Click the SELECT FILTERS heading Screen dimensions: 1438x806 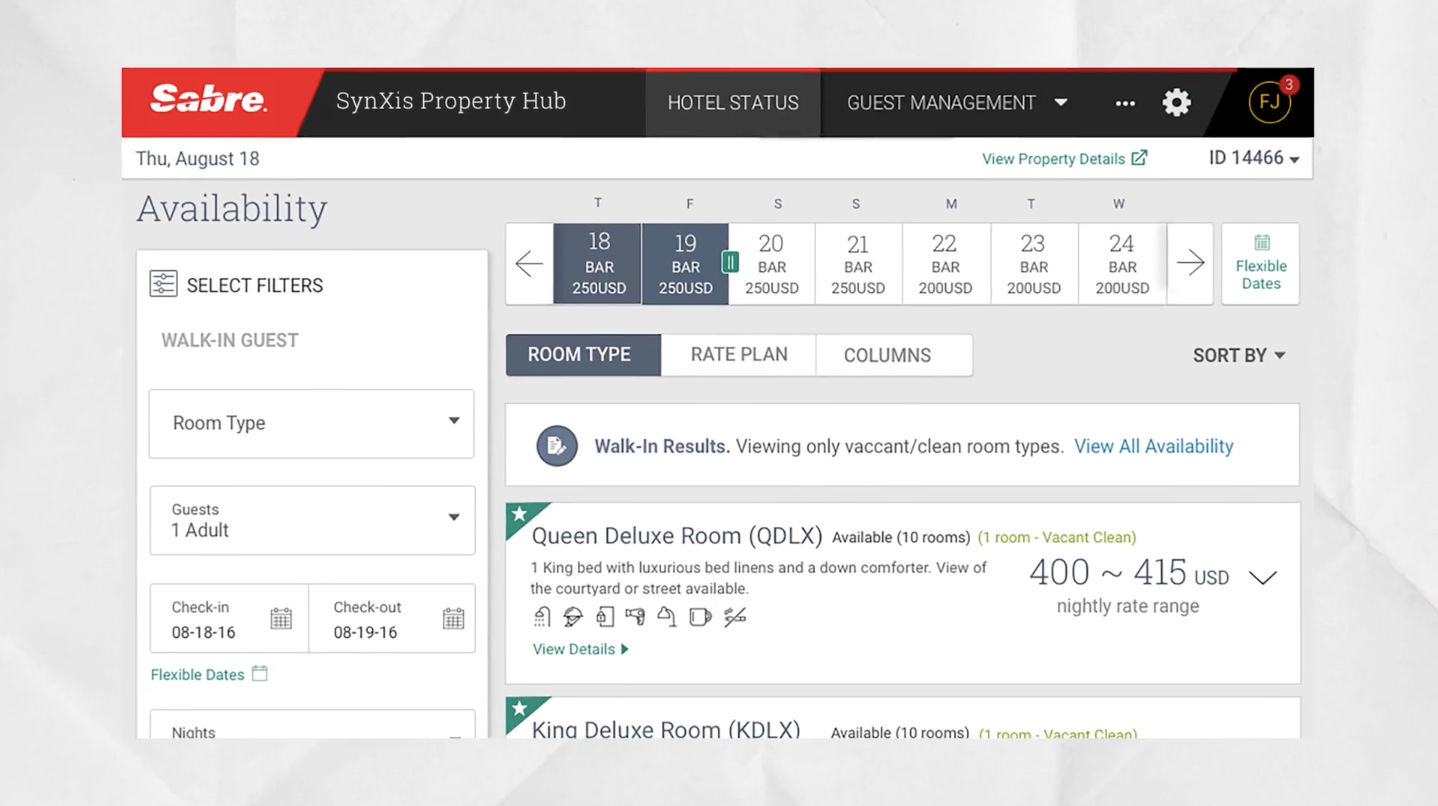(x=255, y=285)
